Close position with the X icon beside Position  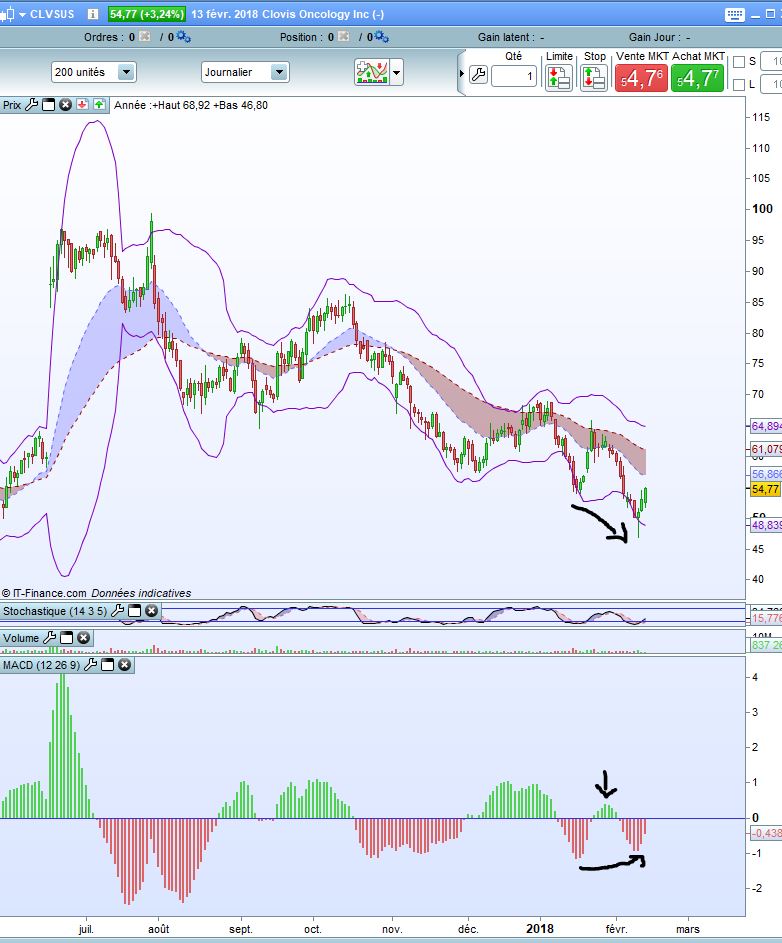point(343,37)
